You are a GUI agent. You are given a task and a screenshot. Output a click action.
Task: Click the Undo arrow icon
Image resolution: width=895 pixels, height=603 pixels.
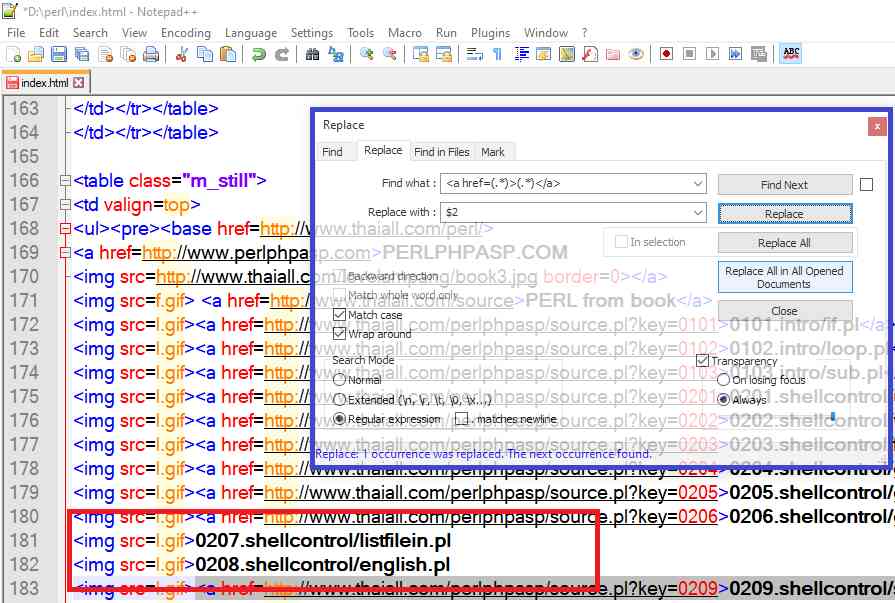pyautogui.click(x=259, y=54)
